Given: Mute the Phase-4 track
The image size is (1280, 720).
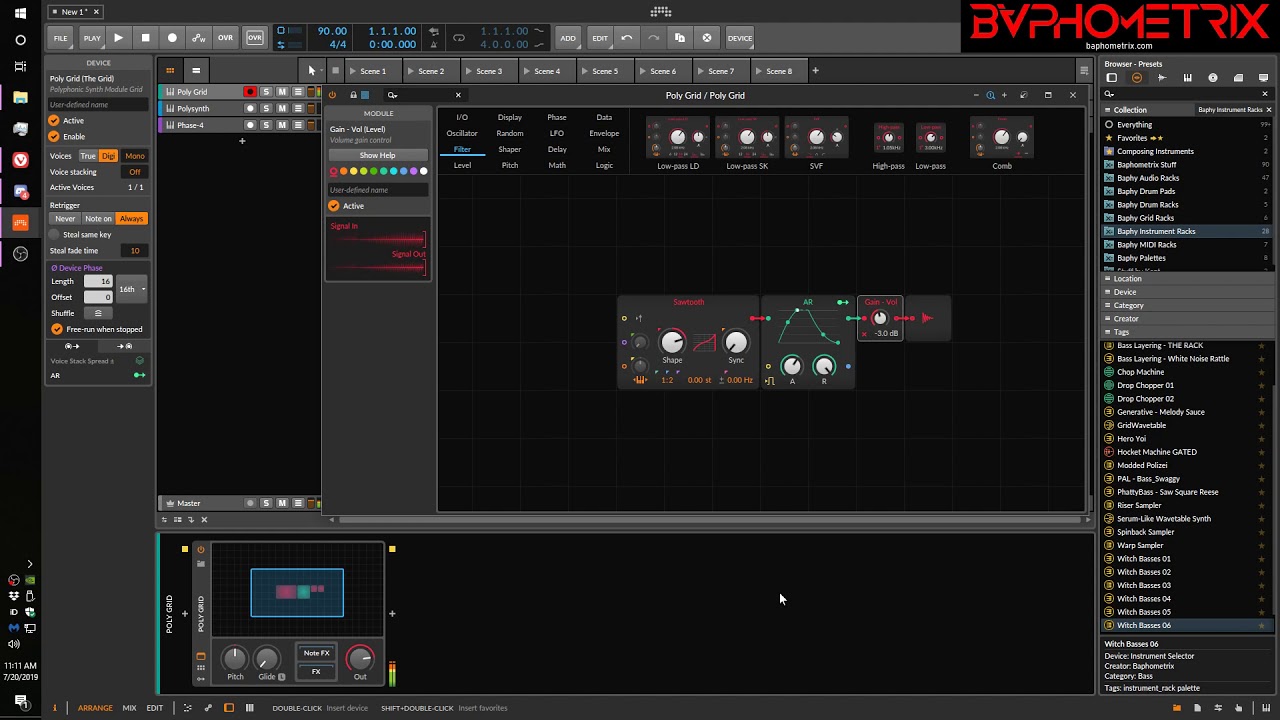Looking at the screenshot, I should click(282, 125).
